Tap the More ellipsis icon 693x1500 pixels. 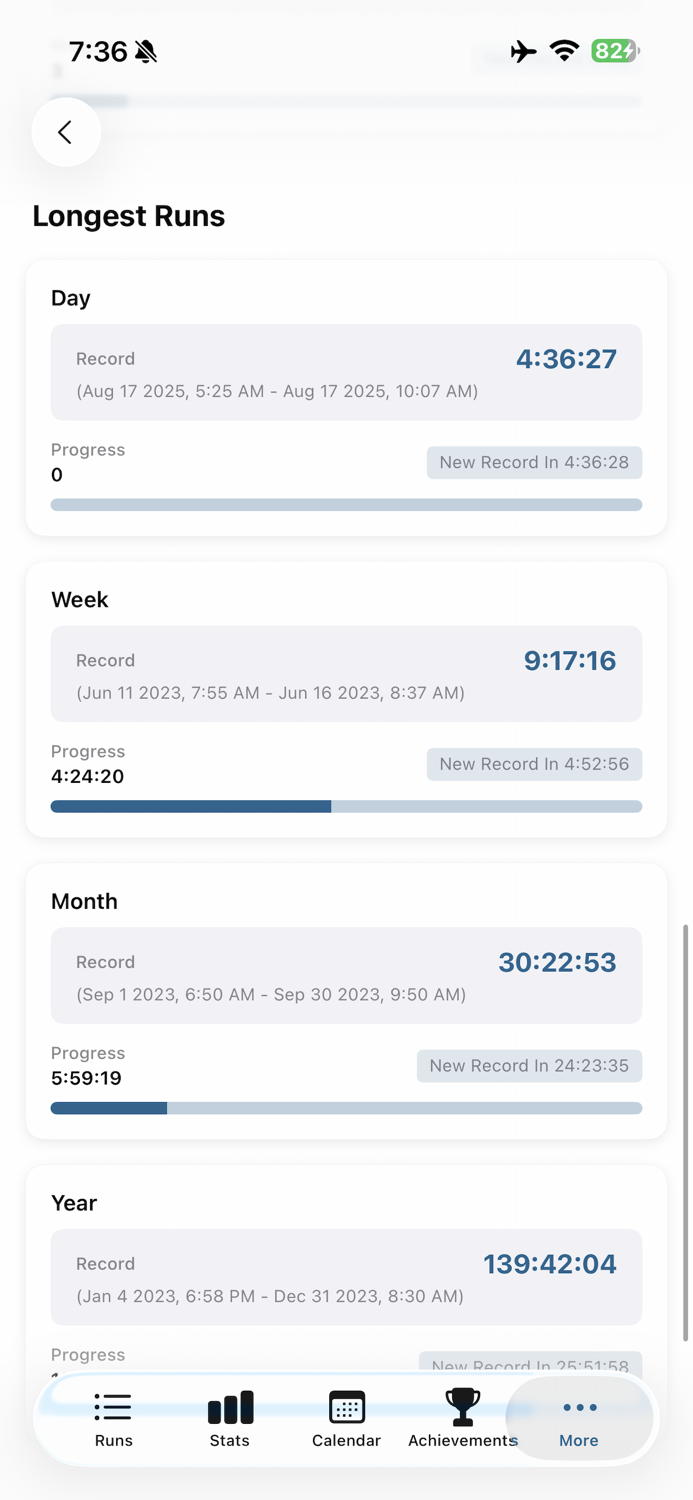tap(578, 1406)
